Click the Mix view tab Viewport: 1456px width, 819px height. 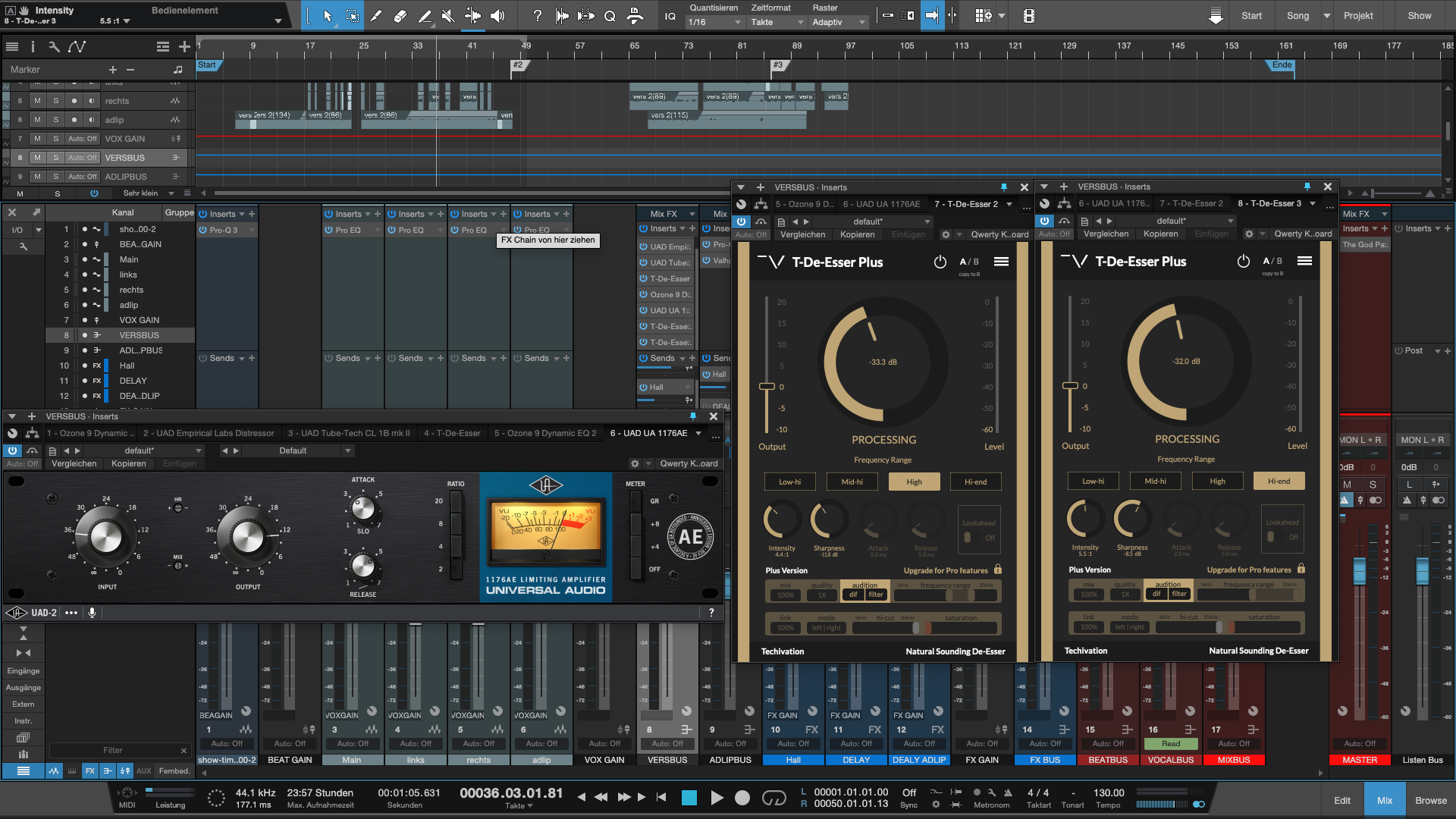tap(1385, 801)
